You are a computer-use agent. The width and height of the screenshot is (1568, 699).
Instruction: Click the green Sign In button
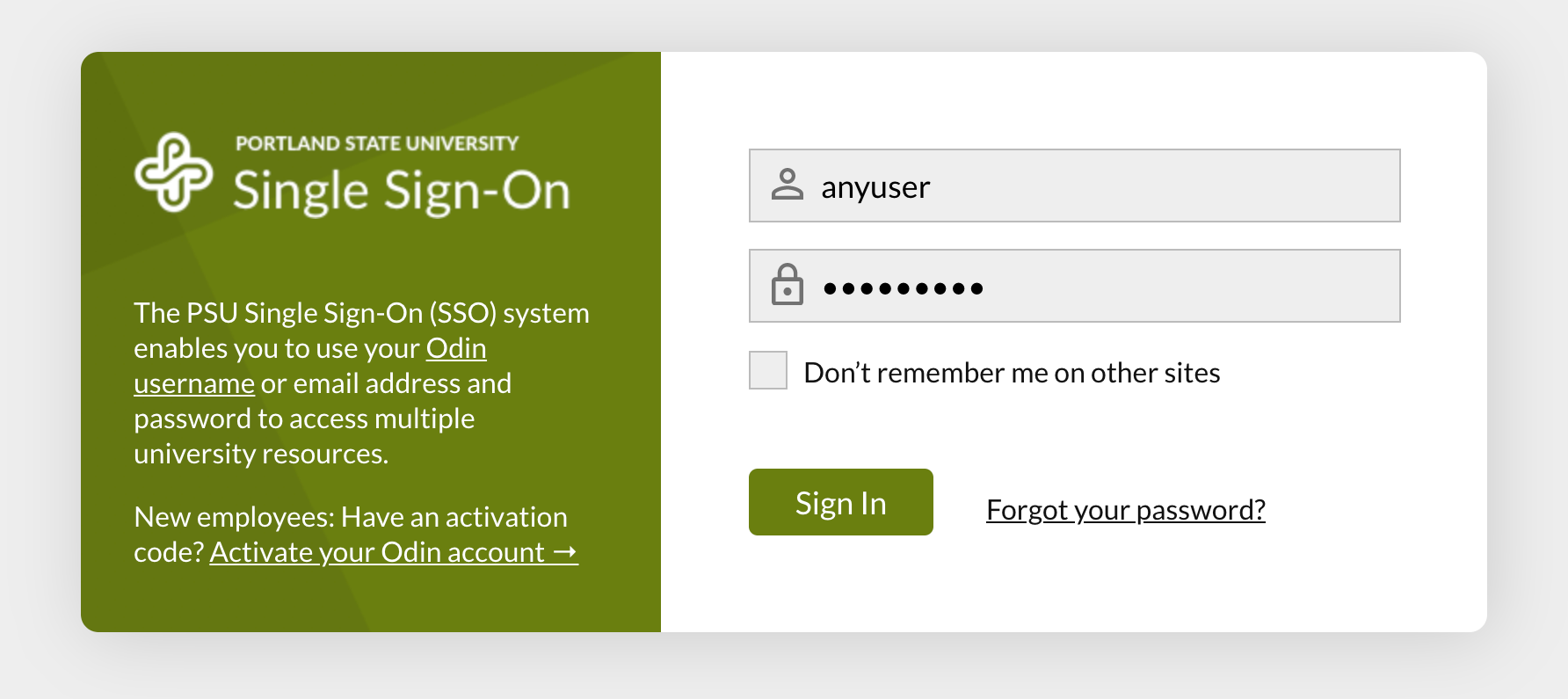840,502
